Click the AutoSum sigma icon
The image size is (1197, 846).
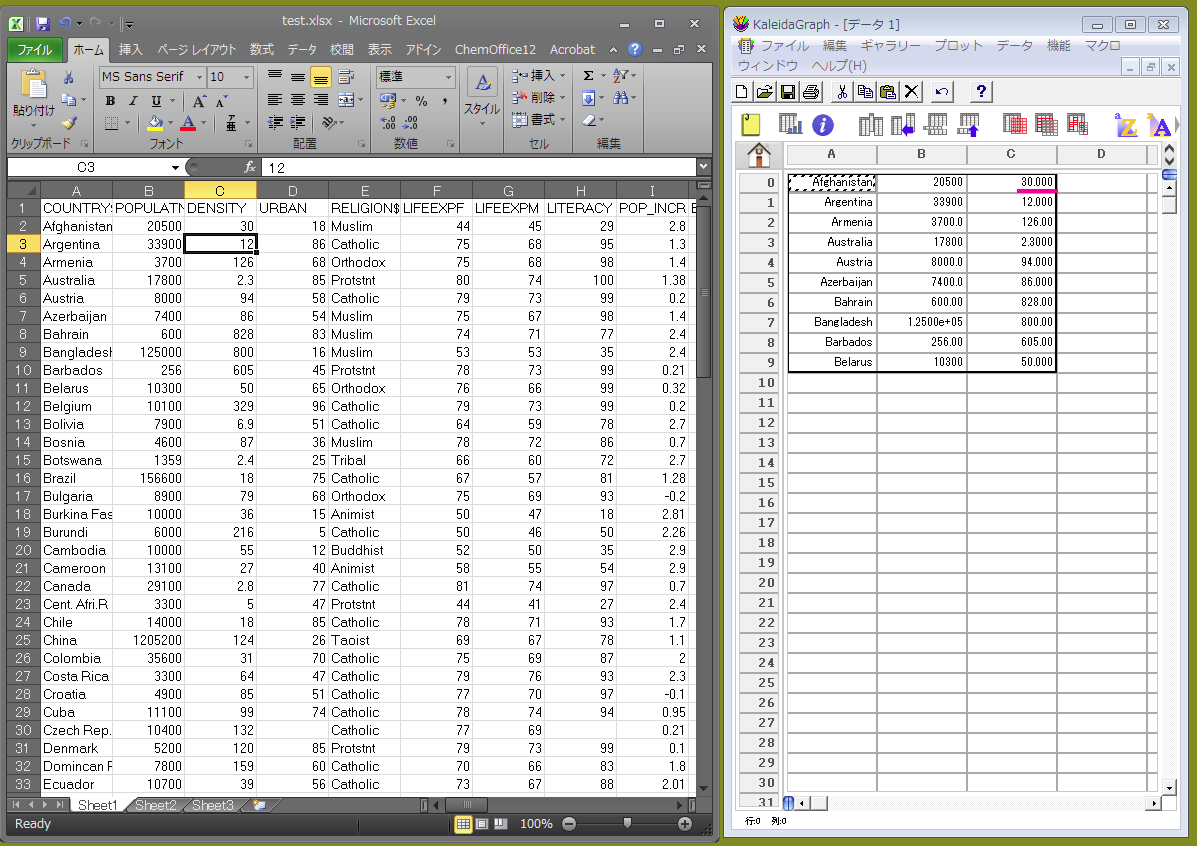[589, 76]
